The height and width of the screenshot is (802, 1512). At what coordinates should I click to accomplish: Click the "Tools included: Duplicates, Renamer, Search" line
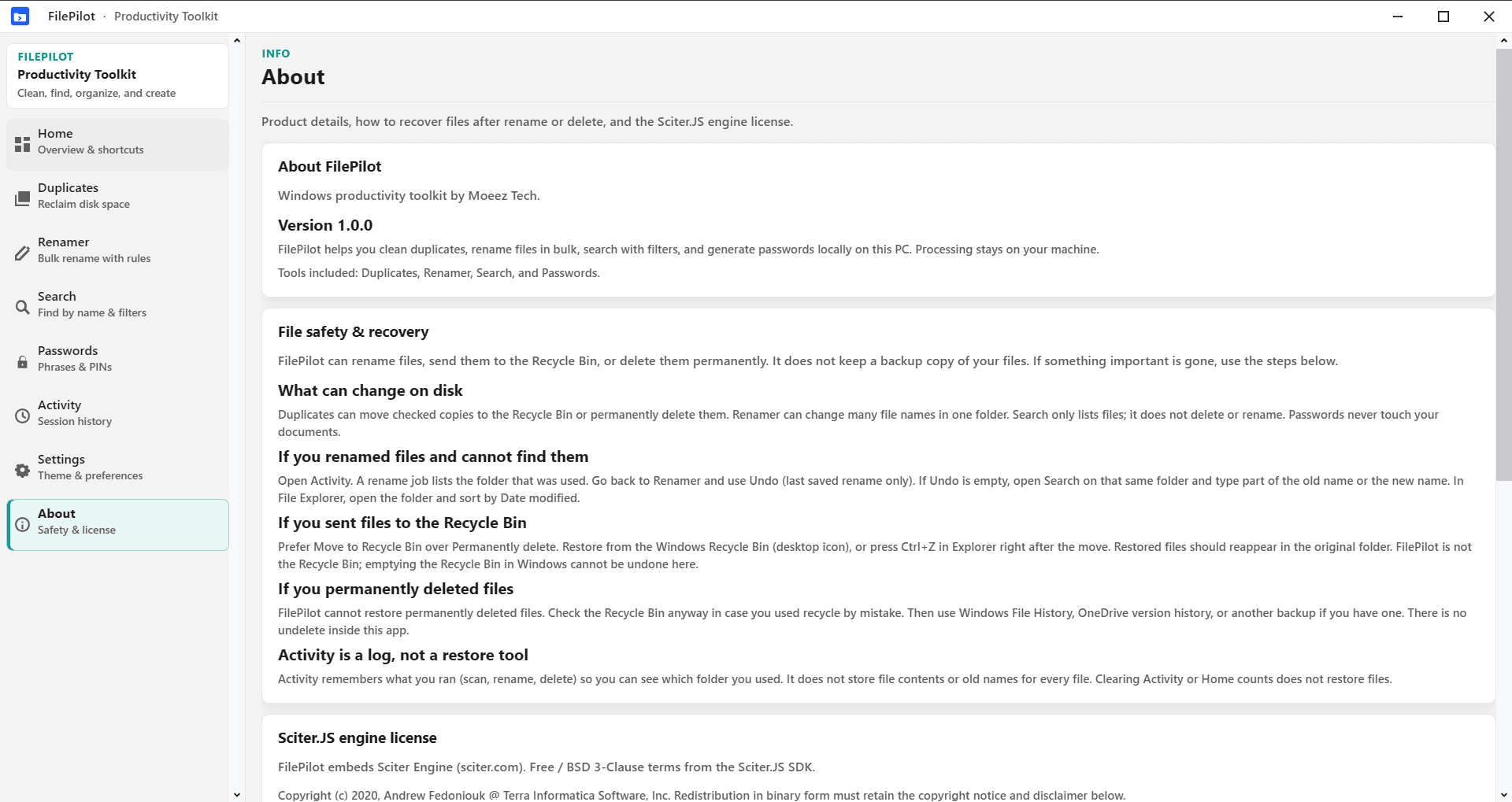[439, 273]
